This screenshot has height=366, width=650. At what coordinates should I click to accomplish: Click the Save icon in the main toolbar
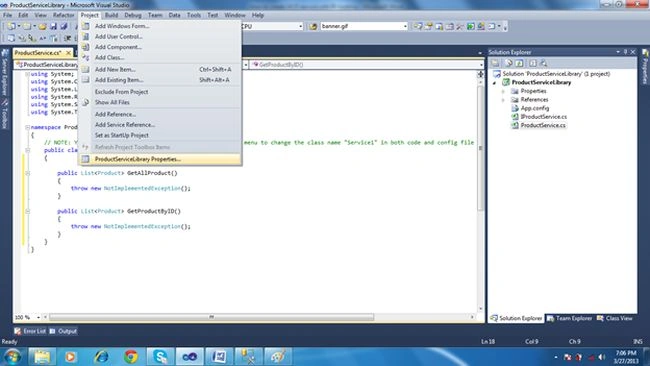[53, 26]
